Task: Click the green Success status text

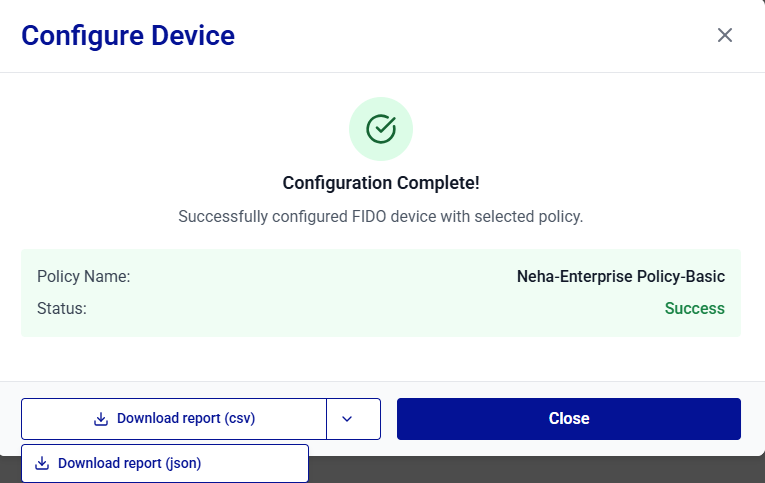Action: pos(694,308)
